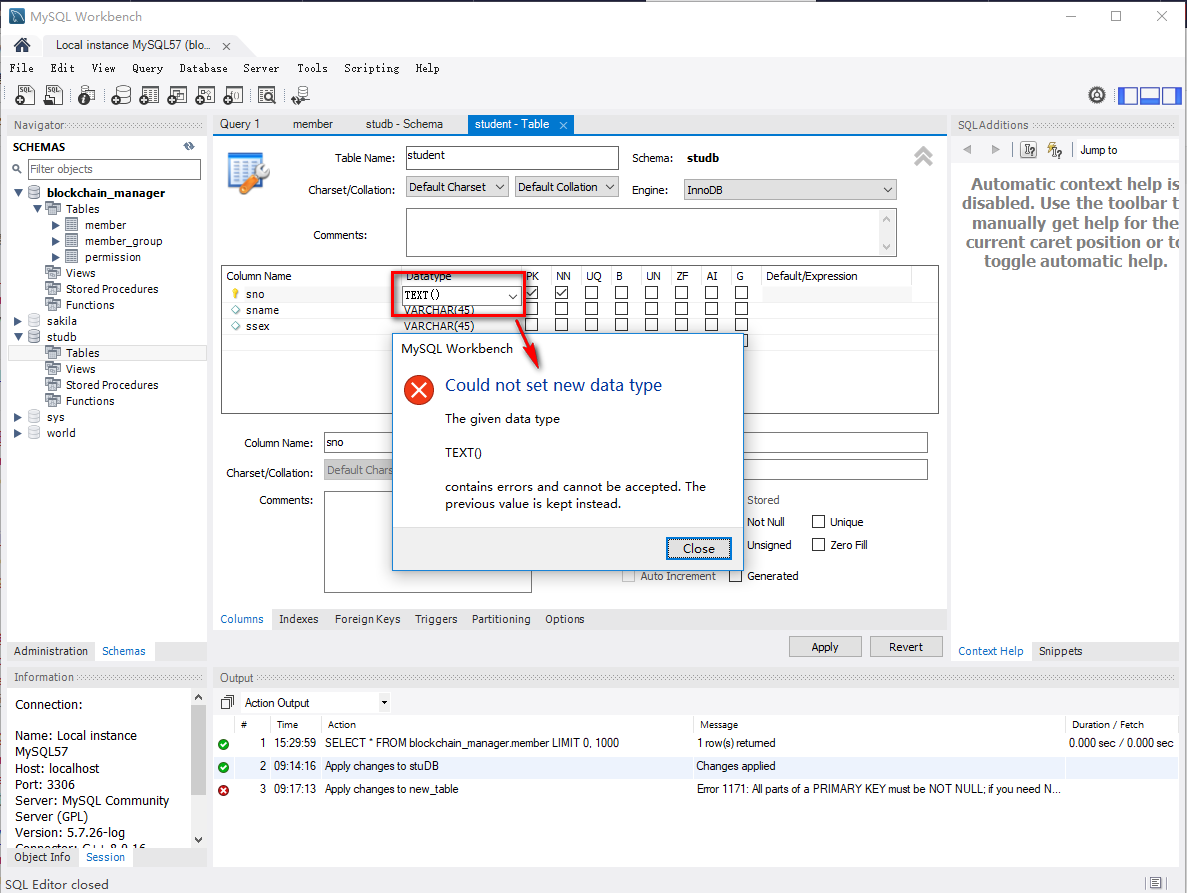Refresh the schemas list icon

click(x=189, y=146)
